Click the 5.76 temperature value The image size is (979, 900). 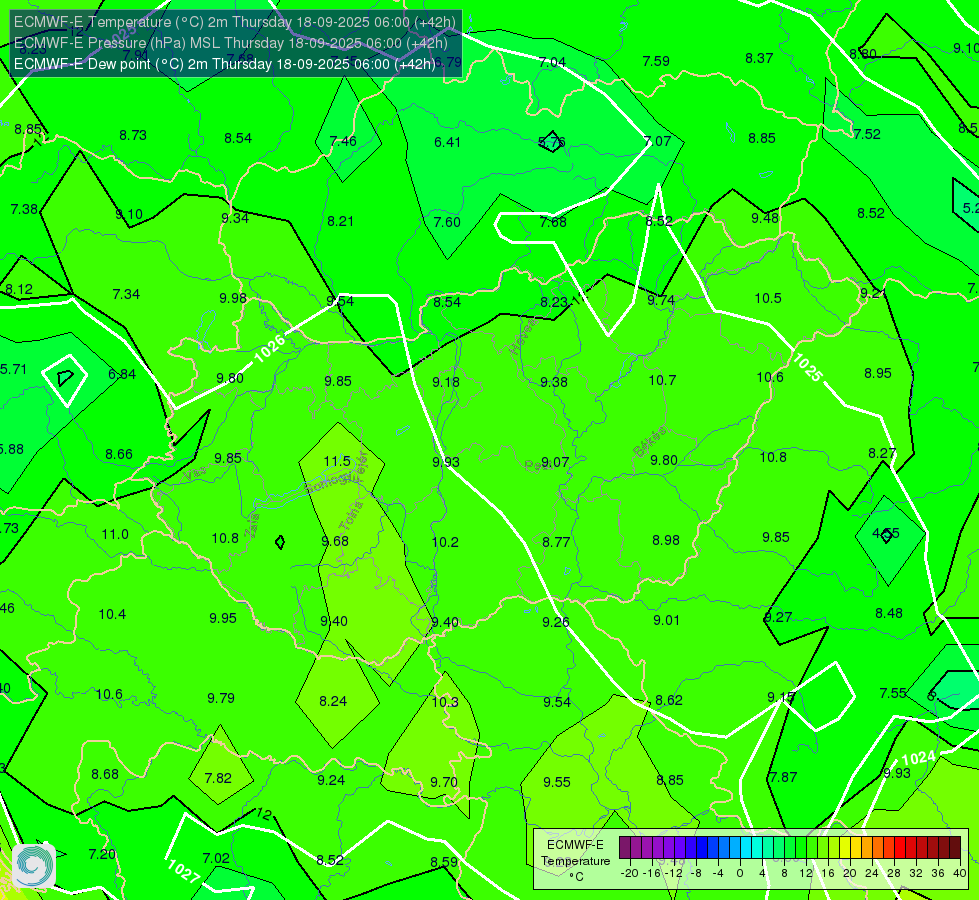[x=552, y=142]
